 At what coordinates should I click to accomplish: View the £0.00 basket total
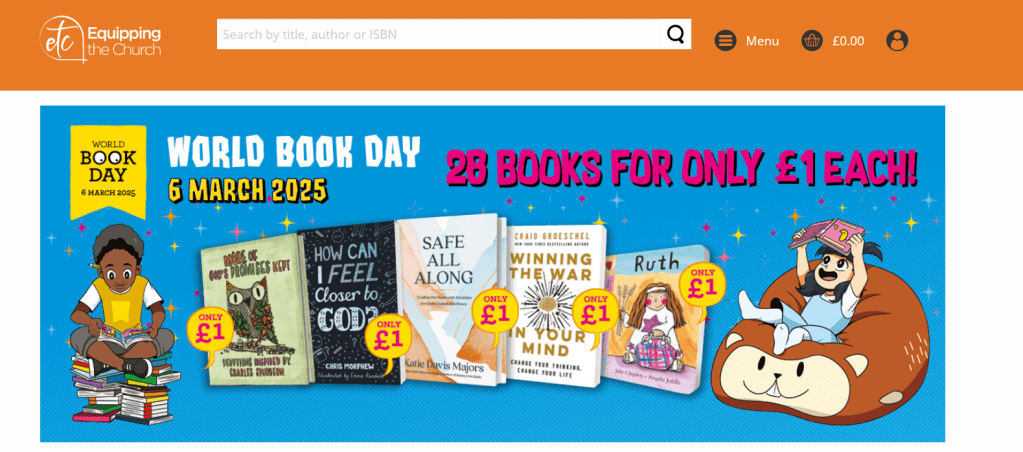pyautogui.click(x=848, y=41)
